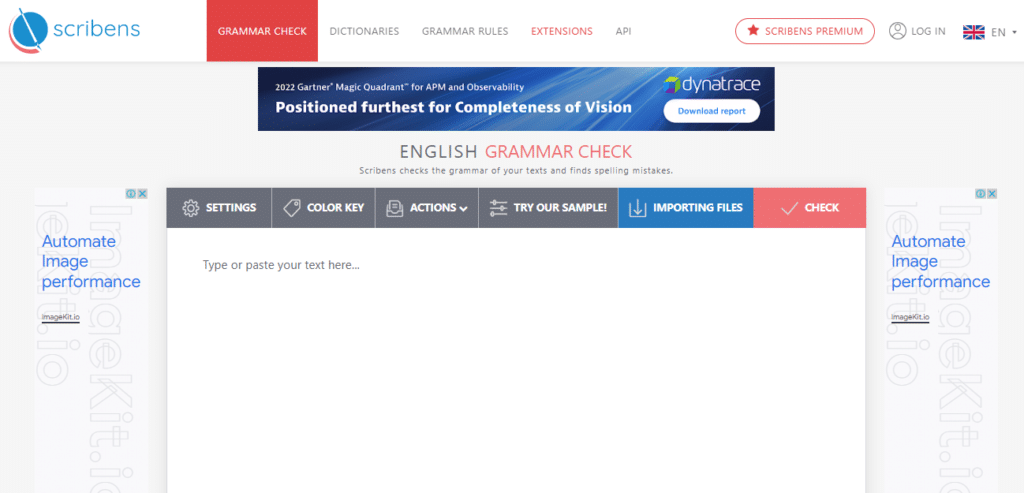This screenshot has height=493, width=1024.
Task: Open the Grammar Check tab
Action: [262, 31]
